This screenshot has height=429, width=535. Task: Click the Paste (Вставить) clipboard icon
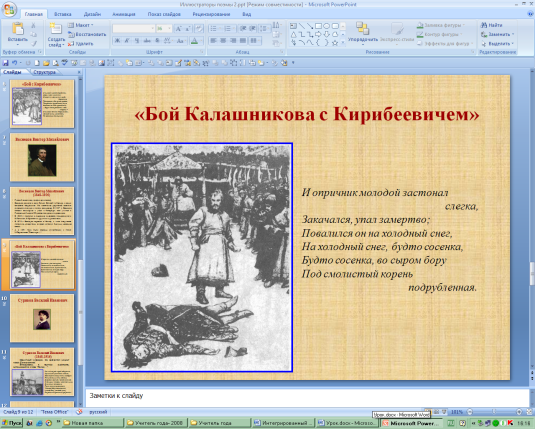17,29
